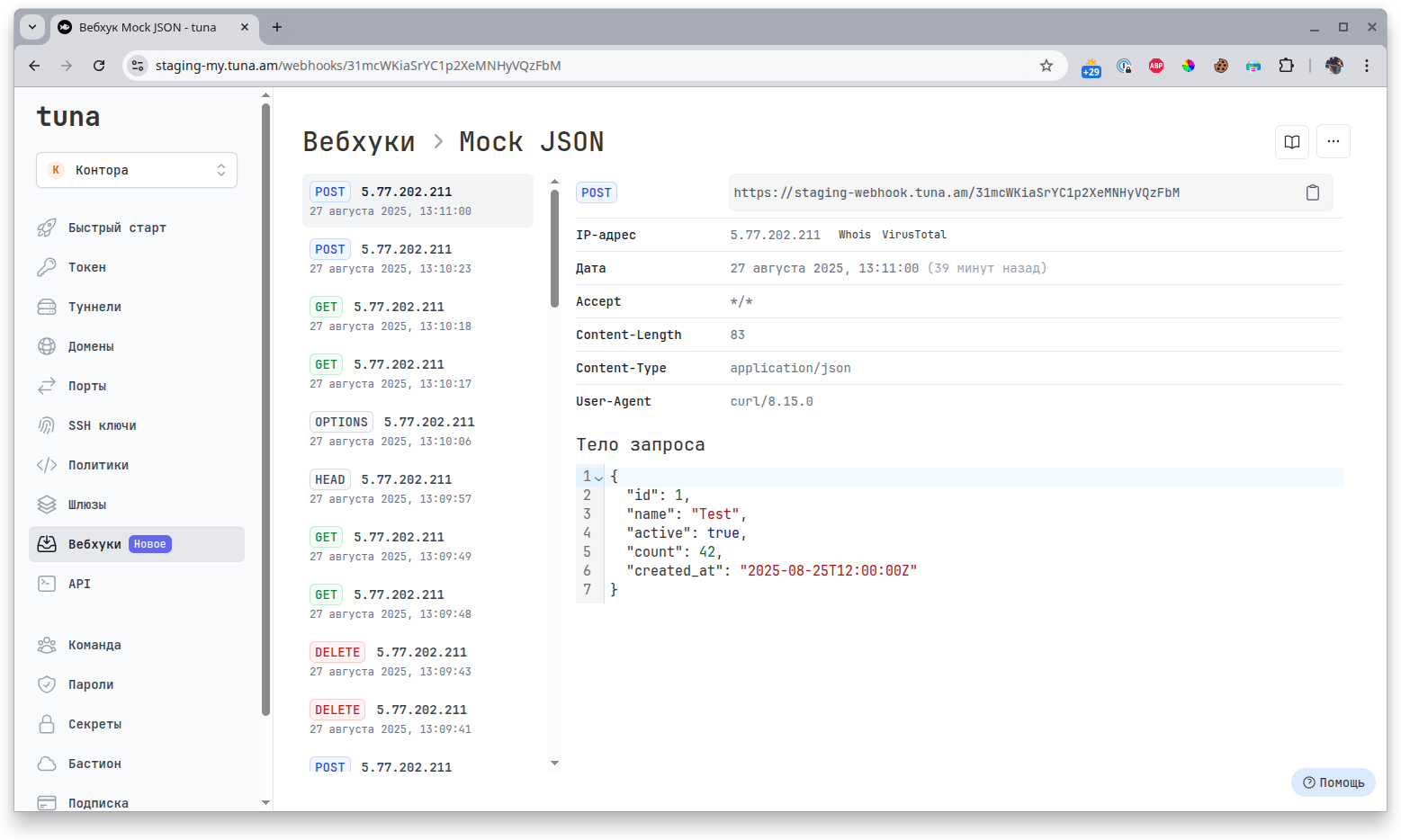Click the Токен key icon
This screenshot has height=840, width=1401.
tap(47, 267)
